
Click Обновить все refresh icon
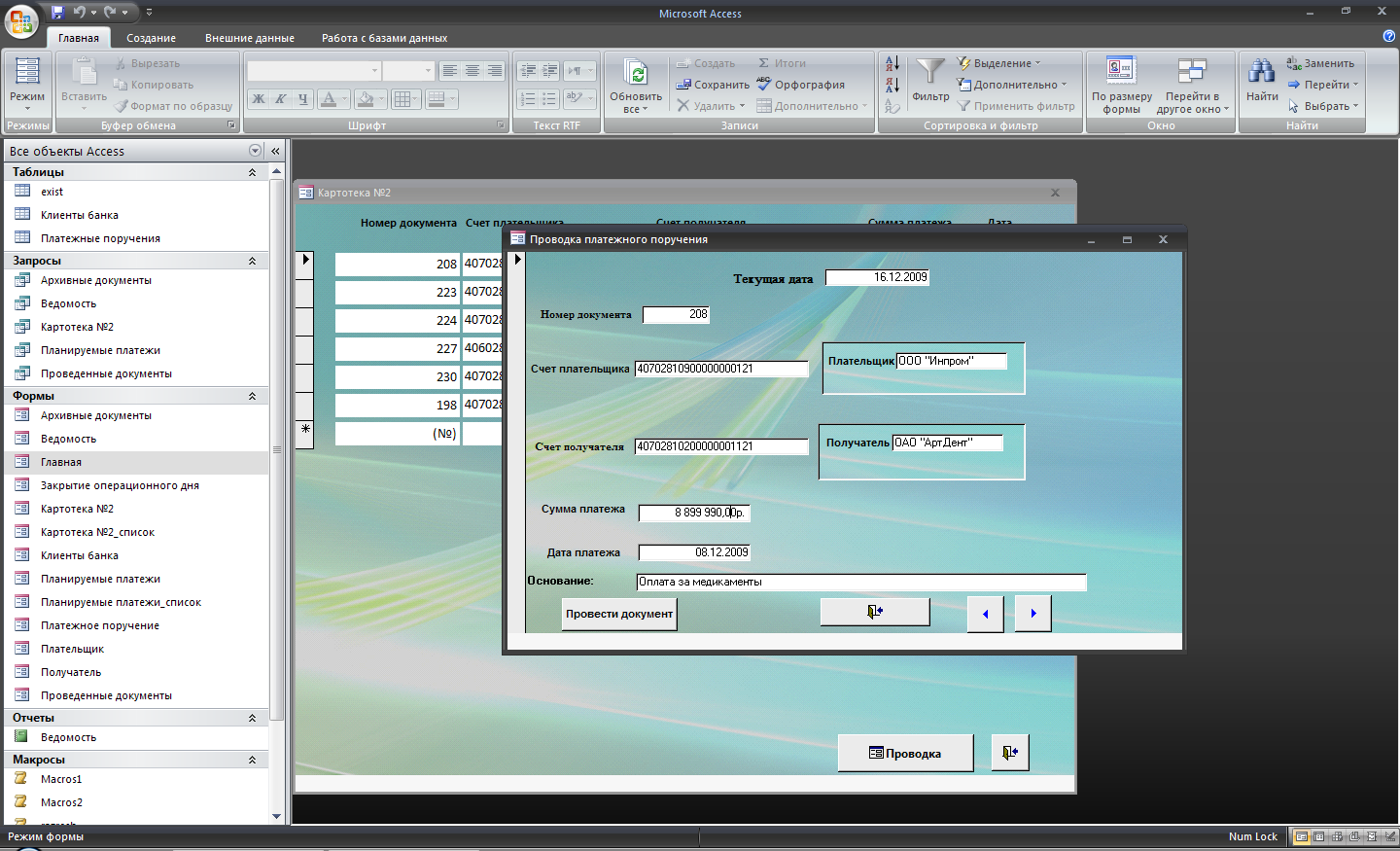click(x=636, y=74)
